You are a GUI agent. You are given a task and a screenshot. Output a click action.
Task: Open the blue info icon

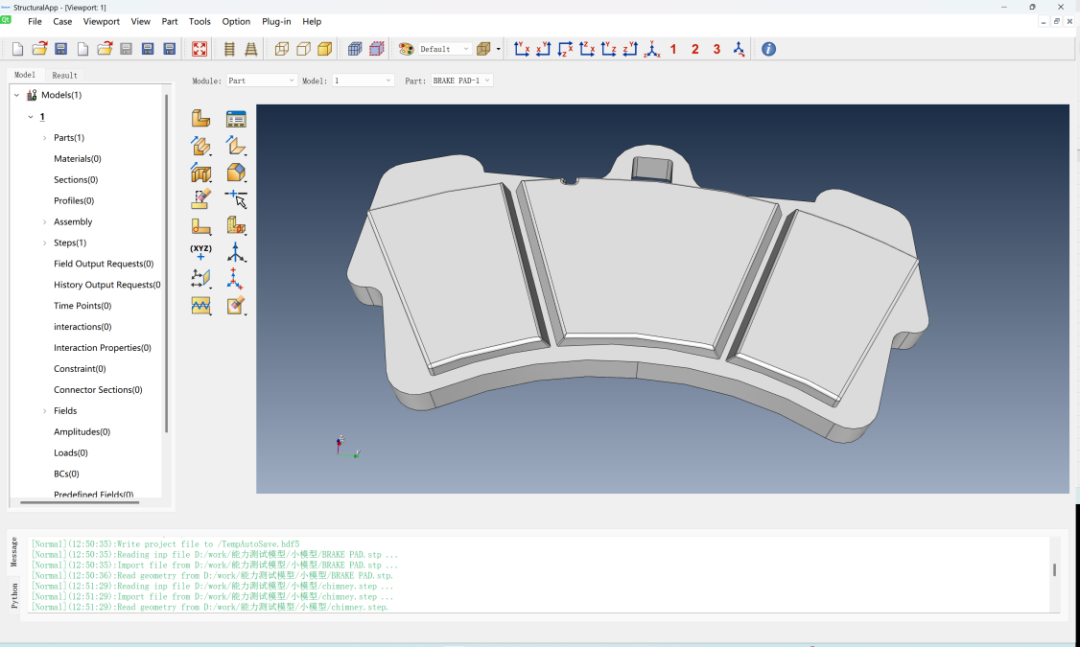[x=769, y=49]
